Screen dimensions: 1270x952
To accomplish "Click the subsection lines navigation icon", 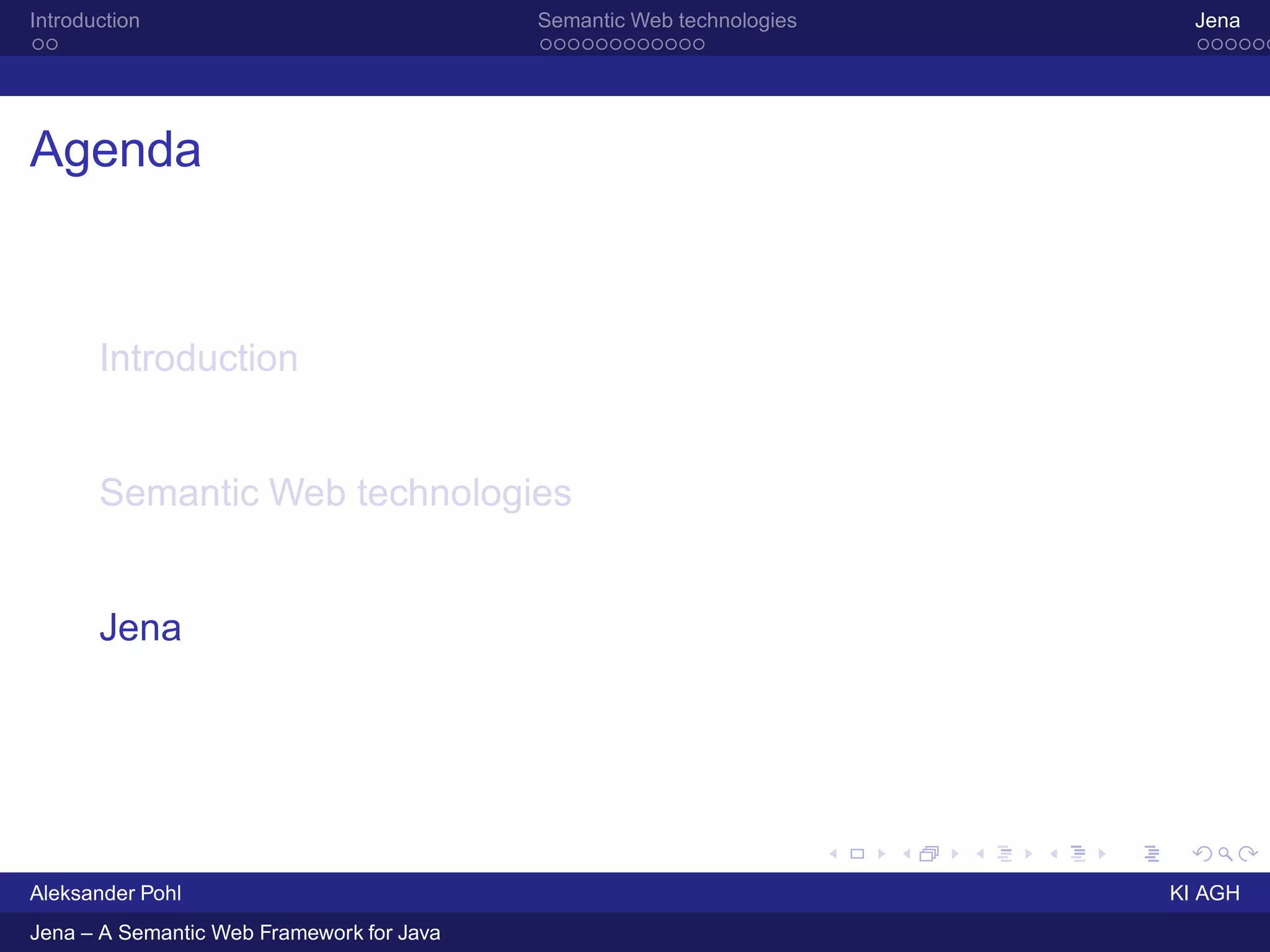I will 1005,854.
